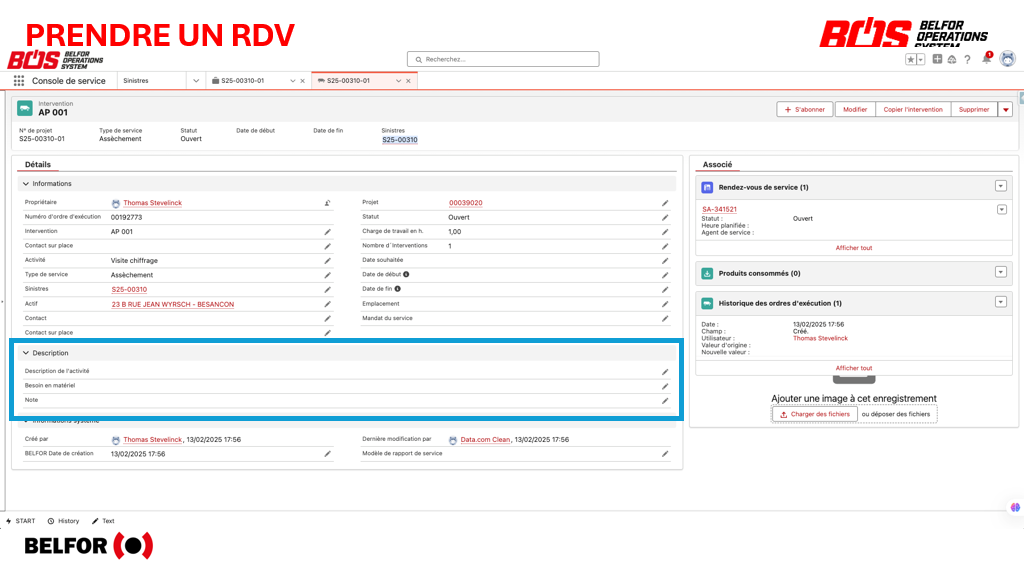Open the Sinistres navigation dropdown
Viewport: 1024px width, 576px height.
pos(196,81)
